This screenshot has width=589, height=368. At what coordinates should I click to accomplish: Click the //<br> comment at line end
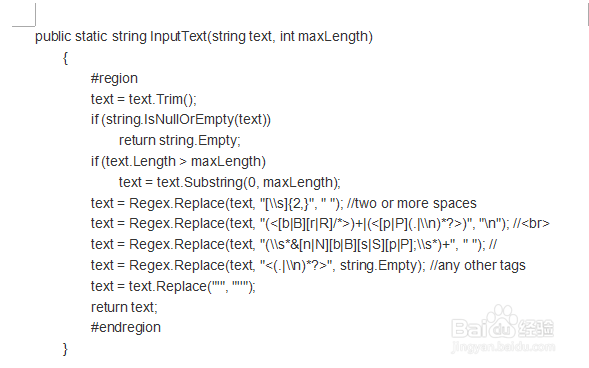point(531,223)
